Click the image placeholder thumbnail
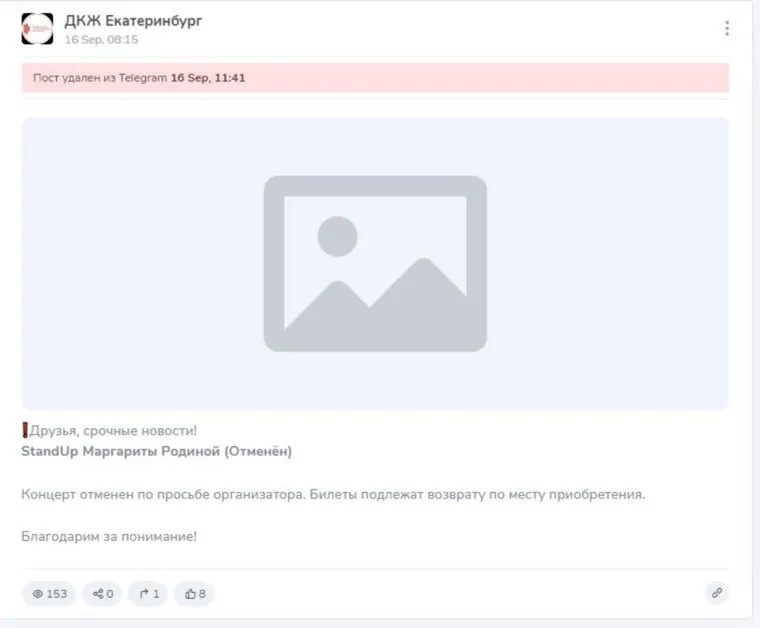760x628 pixels. pyautogui.click(x=375, y=264)
